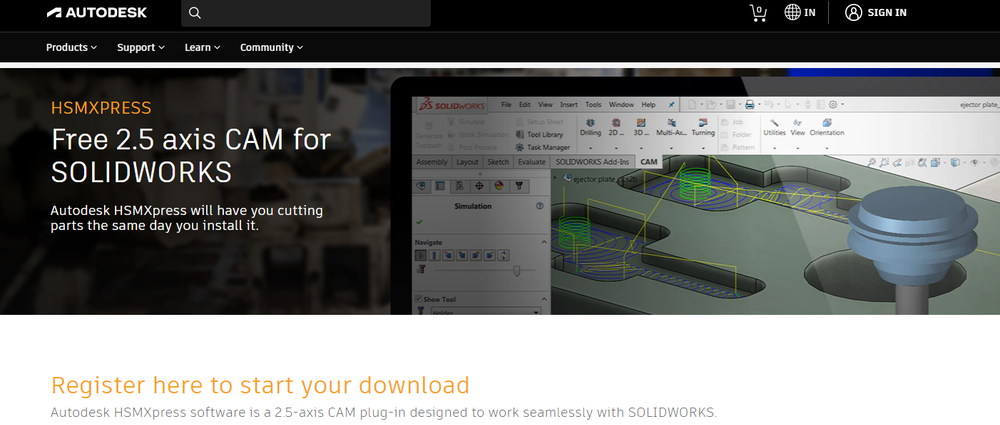
Task: Open the FeatureManager tree panel tab
Action: [x=420, y=186]
